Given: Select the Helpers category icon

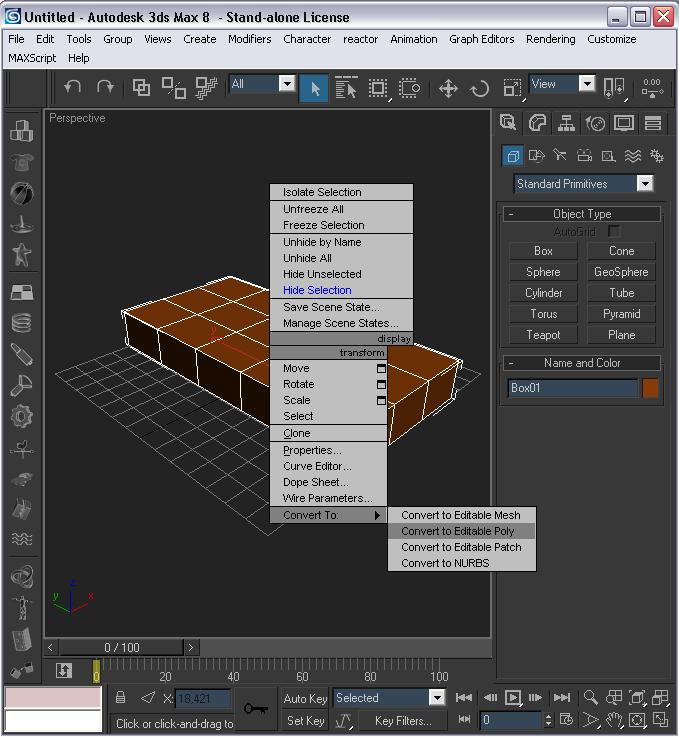Looking at the screenshot, I should [x=609, y=156].
